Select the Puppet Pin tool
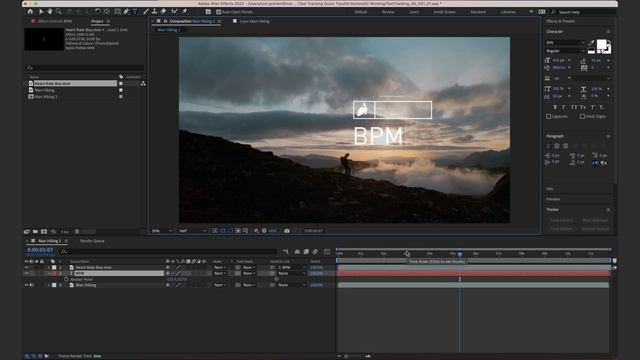Viewport: 640px width, 360px height. click(184, 12)
